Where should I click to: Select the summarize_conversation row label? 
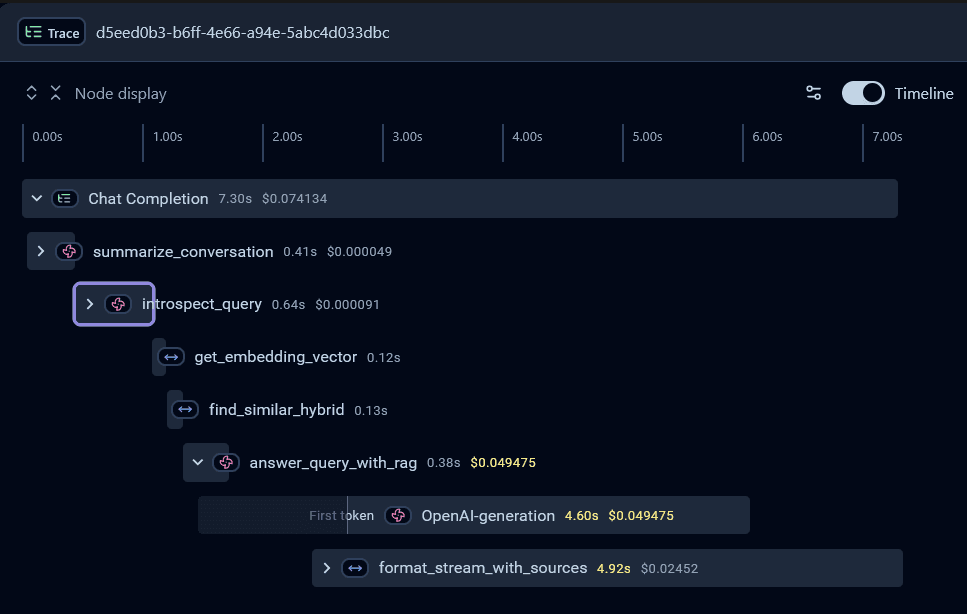coord(183,252)
